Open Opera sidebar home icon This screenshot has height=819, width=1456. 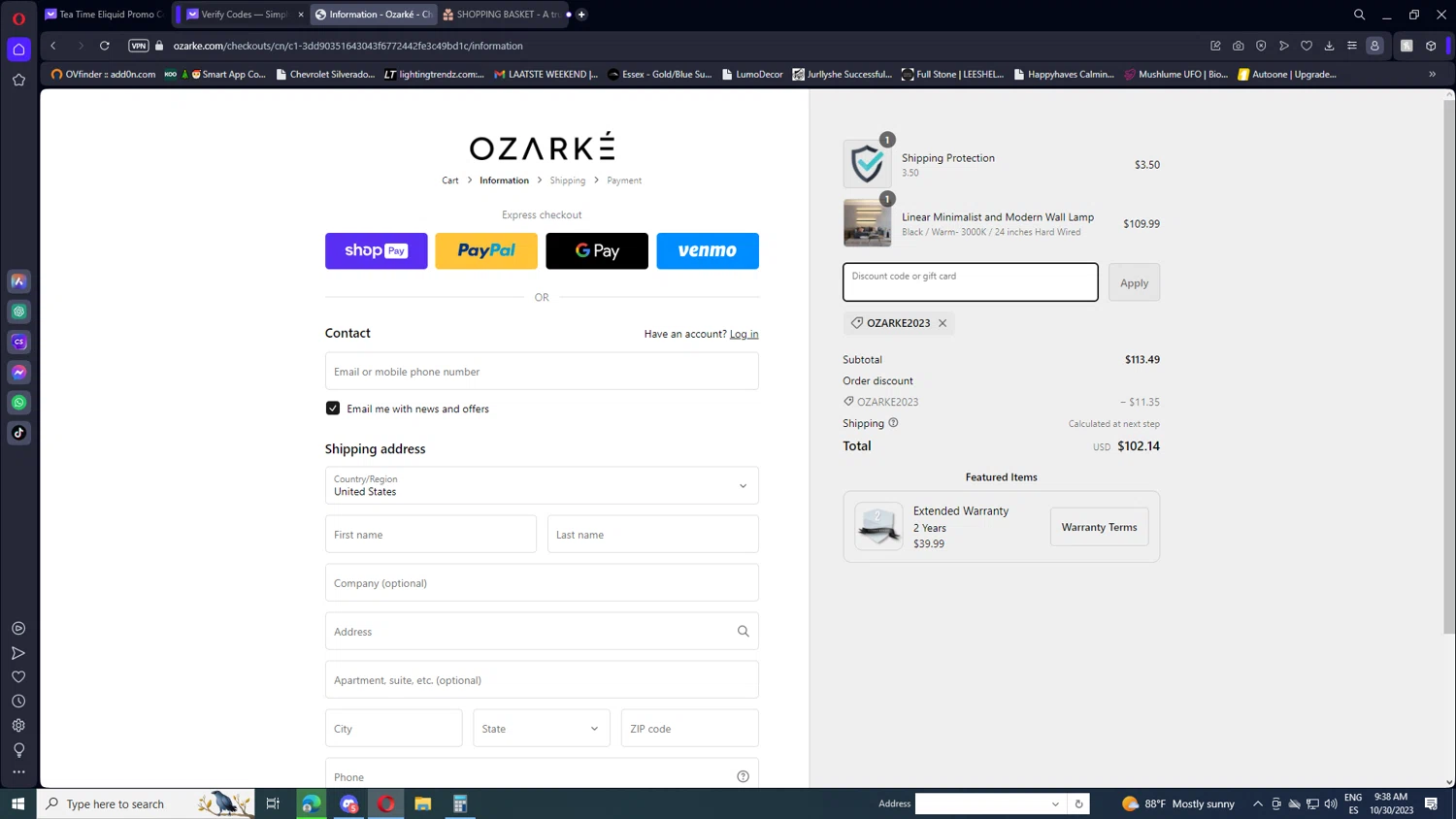[18, 49]
